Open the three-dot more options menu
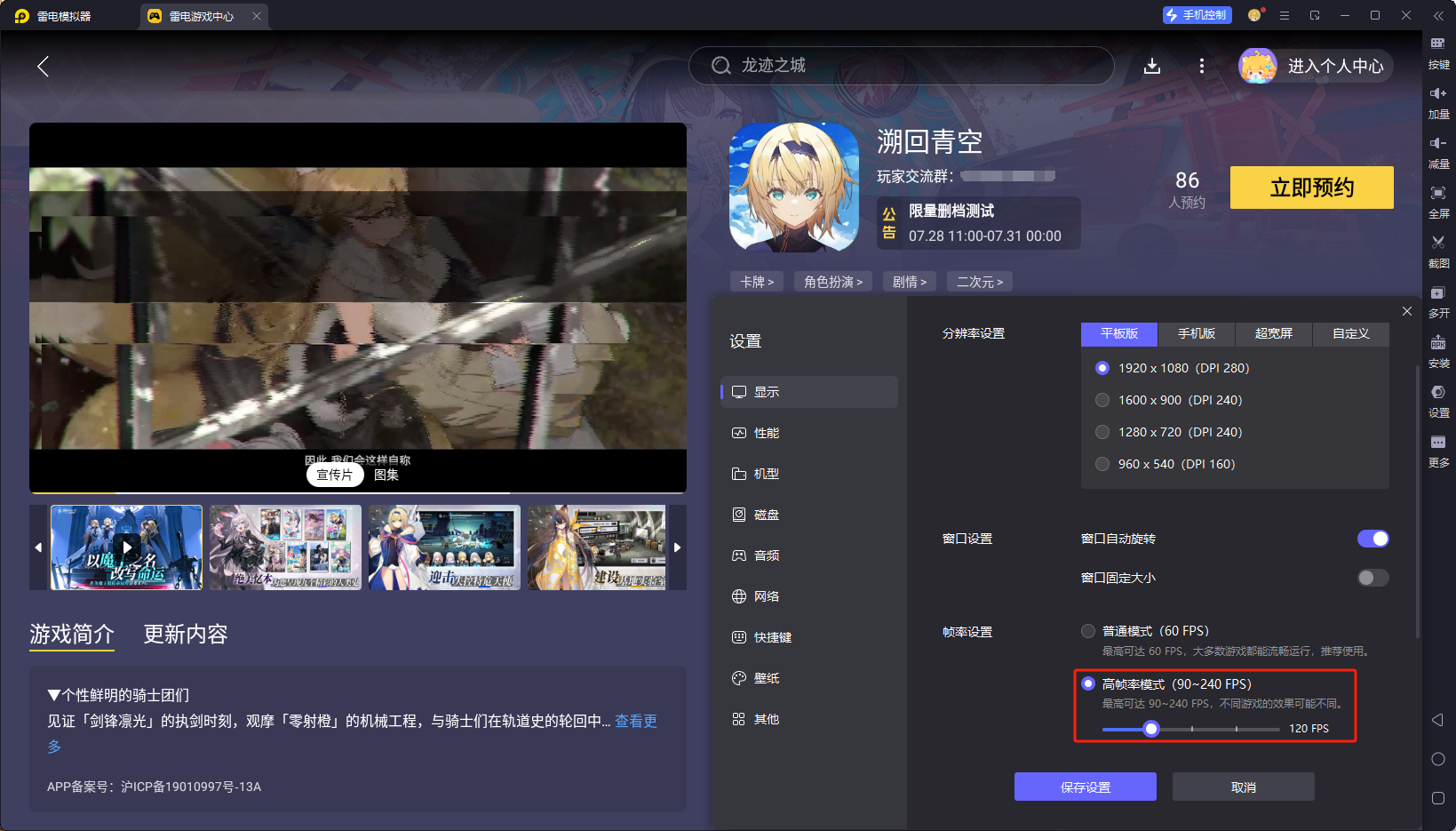Image resolution: width=1456 pixels, height=831 pixels. pyautogui.click(x=1202, y=66)
